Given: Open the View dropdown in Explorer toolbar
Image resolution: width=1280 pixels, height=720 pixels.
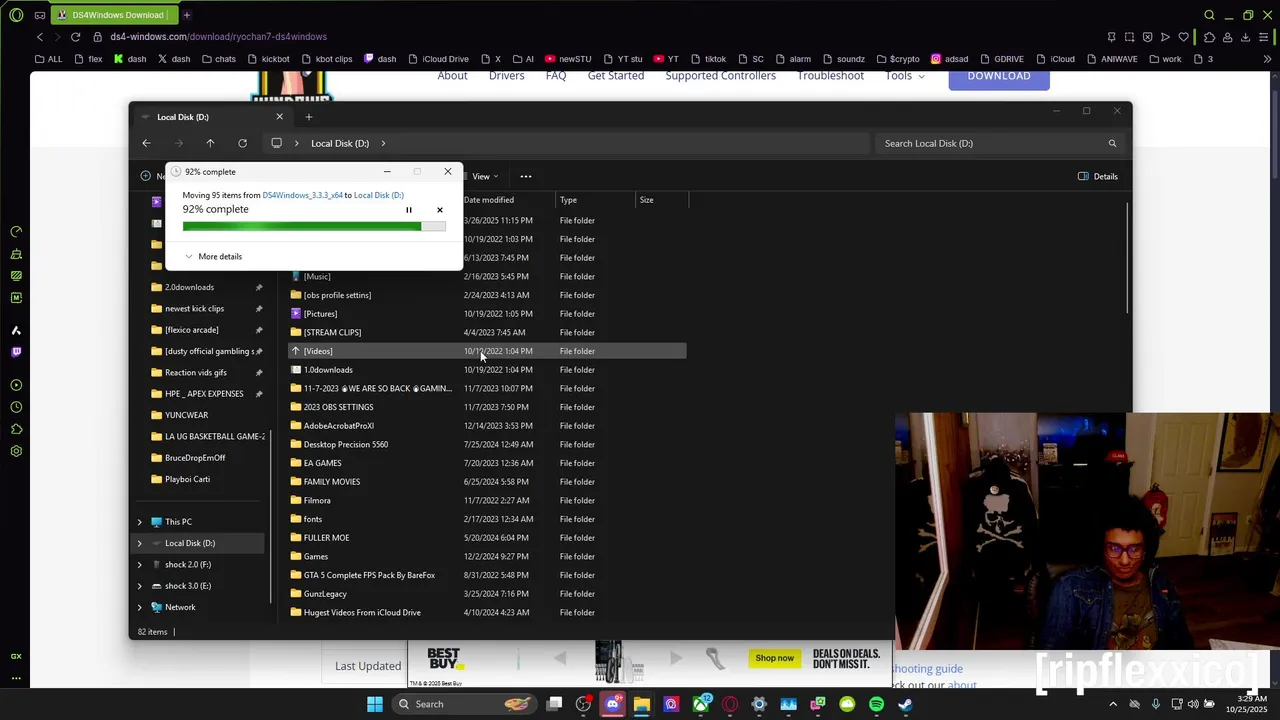Looking at the screenshot, I should click(485, 177).
